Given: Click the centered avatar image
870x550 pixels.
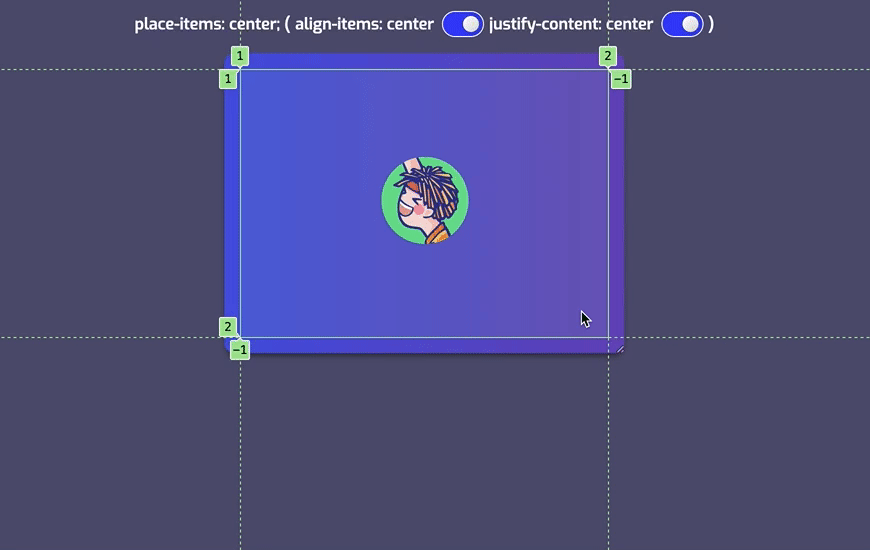Looking at the screenshot, I should tap(425, 200).
